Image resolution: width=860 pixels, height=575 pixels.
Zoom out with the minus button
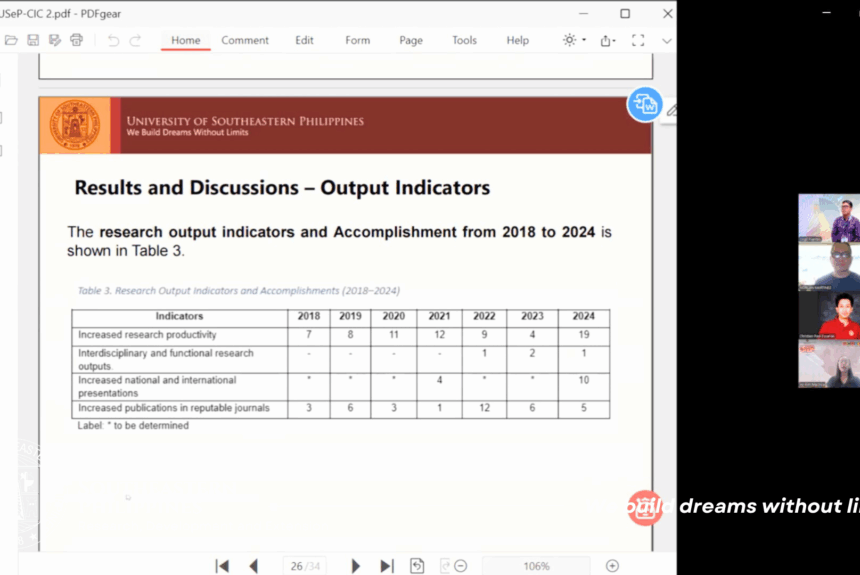tap(461, 566)
